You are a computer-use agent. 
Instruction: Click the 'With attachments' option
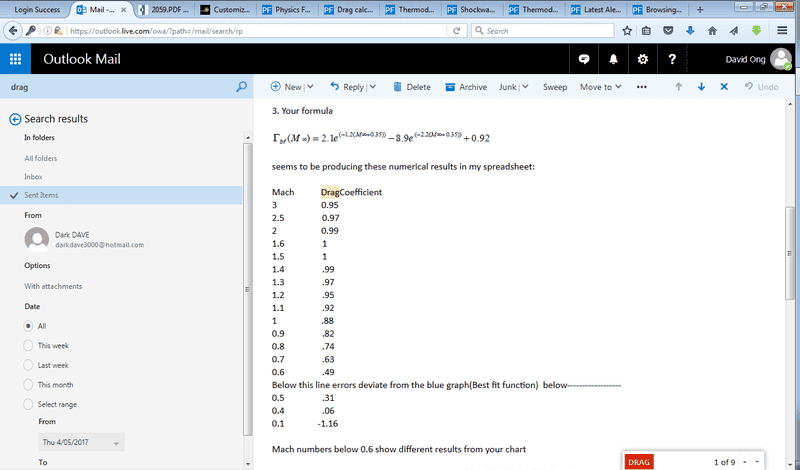[x=55, y=287]
